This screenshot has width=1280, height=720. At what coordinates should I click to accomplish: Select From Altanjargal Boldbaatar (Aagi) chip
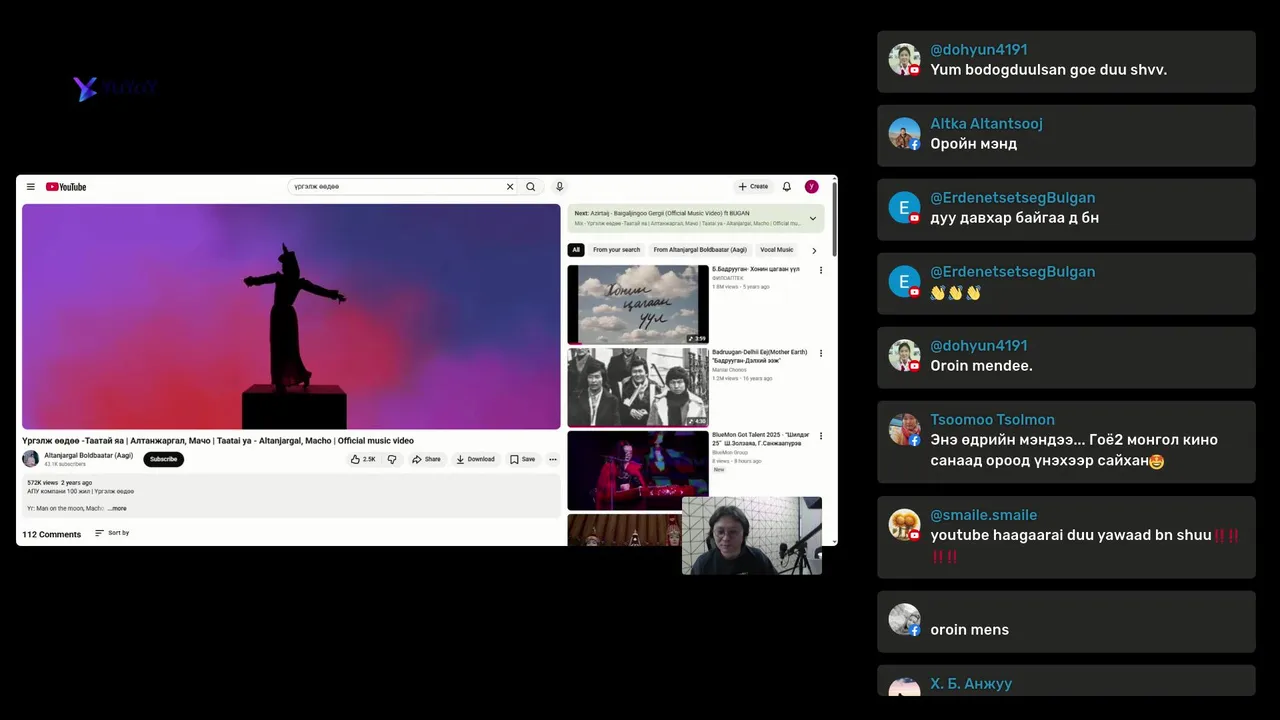(700, 250)
